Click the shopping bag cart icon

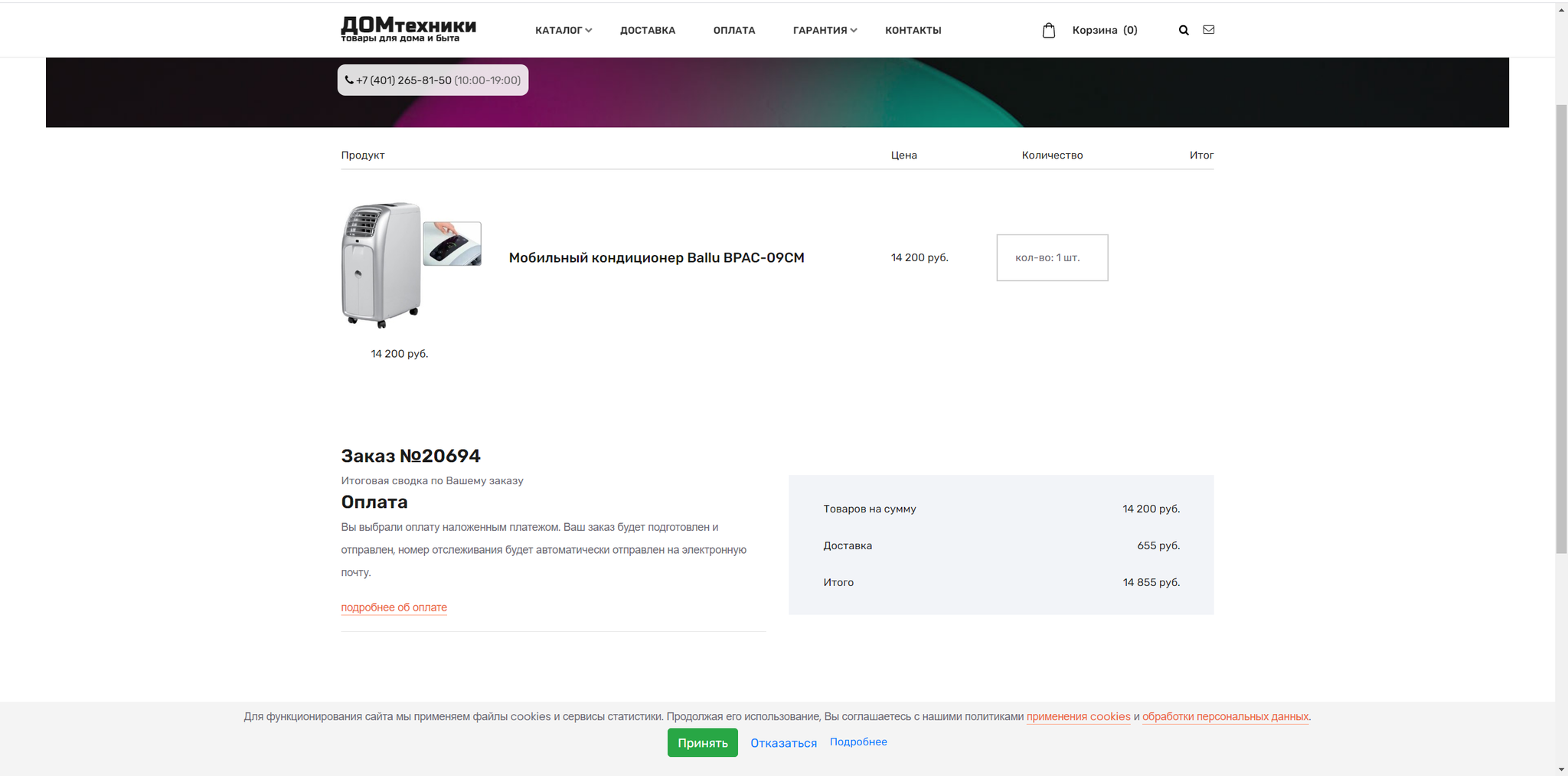[x=1049, y=31]
